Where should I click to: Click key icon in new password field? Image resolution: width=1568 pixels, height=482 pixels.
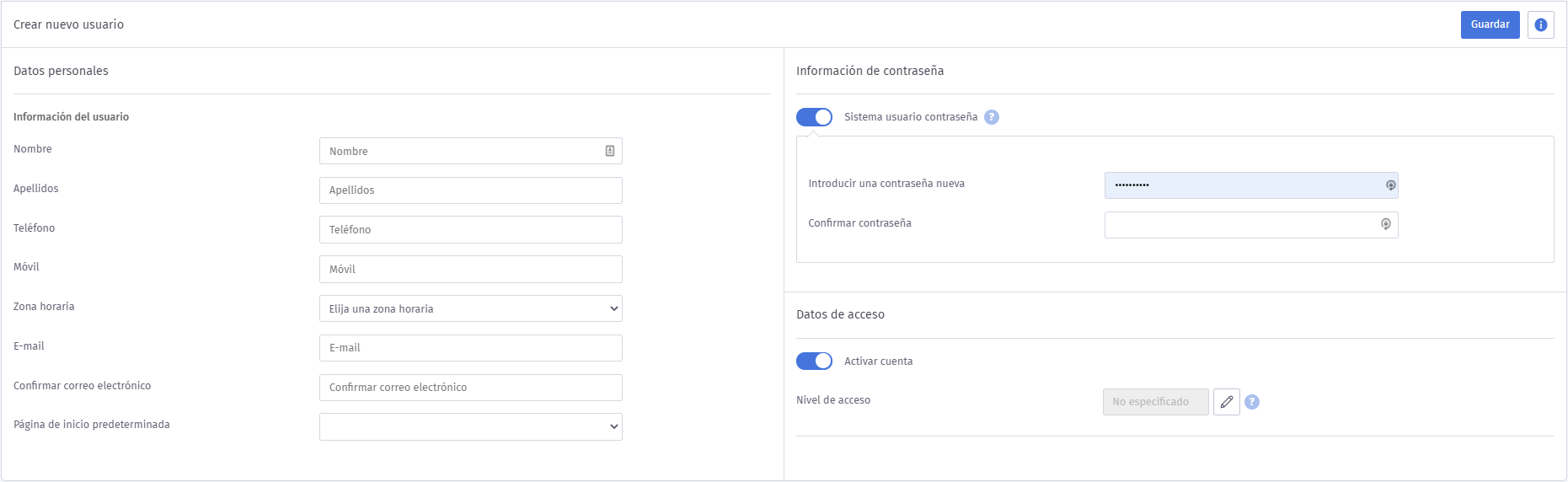click(x=1391, y=185)
